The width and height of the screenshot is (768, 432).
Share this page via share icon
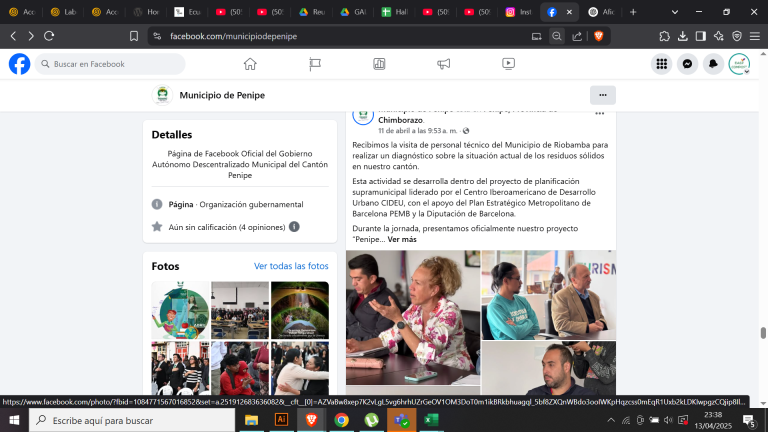[x=577, y=36]
